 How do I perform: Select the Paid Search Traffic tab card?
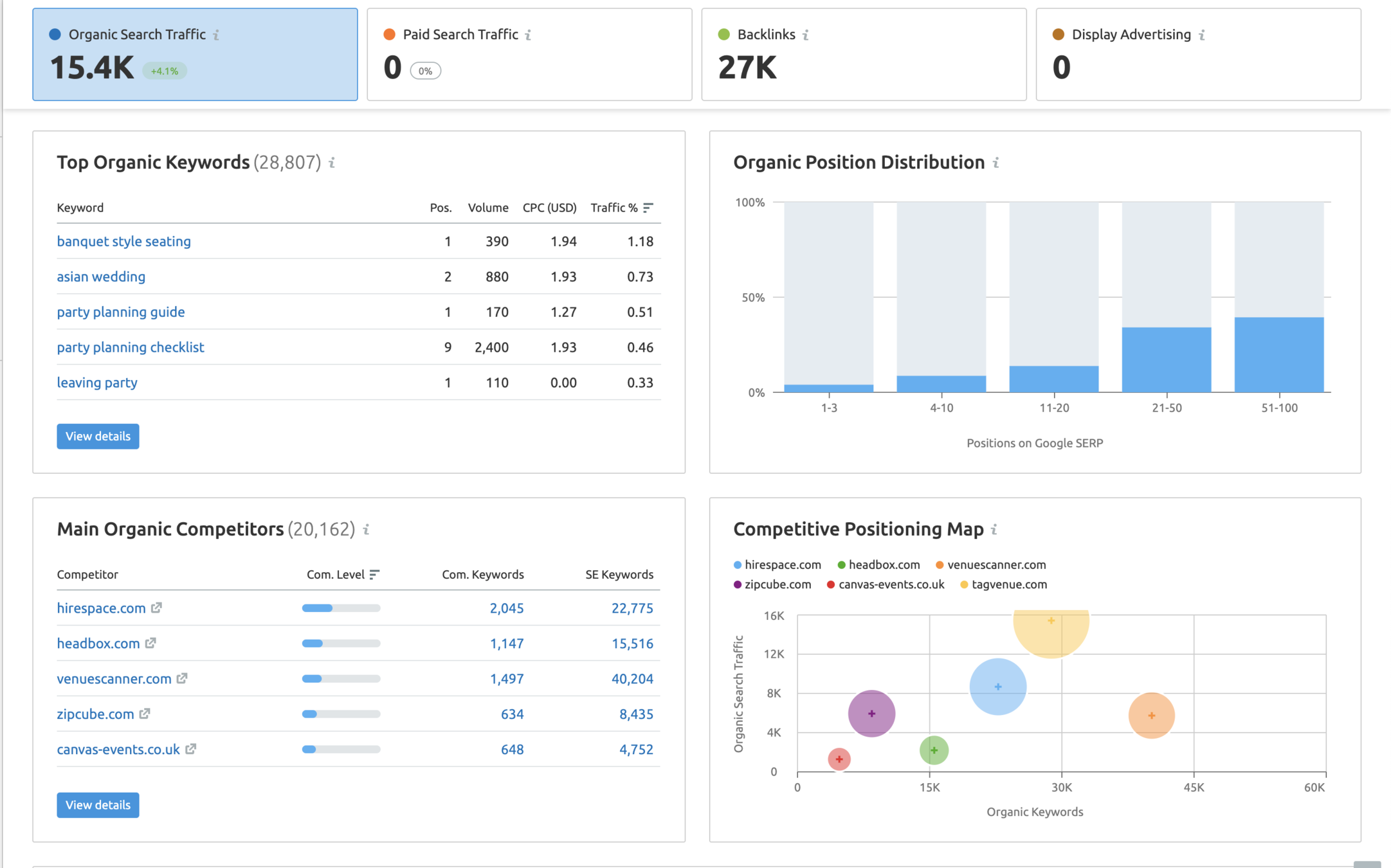529,54
